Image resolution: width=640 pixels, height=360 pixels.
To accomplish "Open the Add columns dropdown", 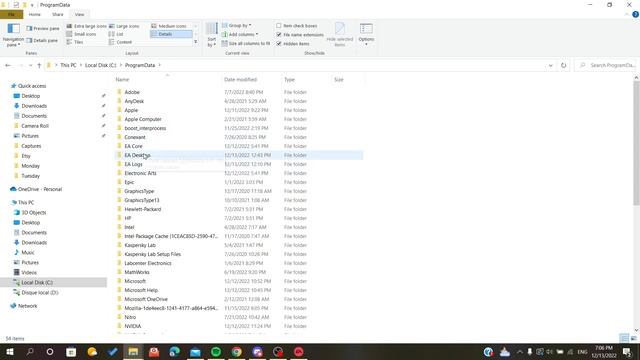I will pos(240,35).
